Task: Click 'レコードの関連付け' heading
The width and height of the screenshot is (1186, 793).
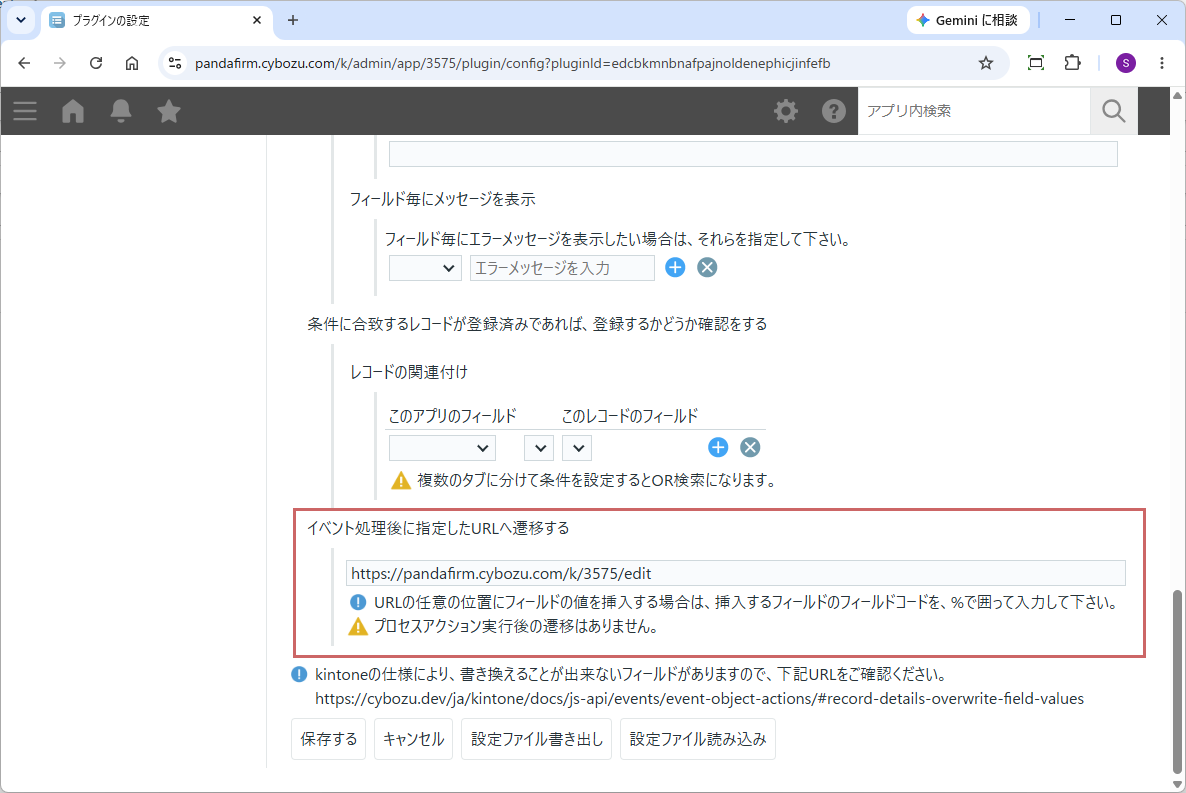Action: coord(408,372)
